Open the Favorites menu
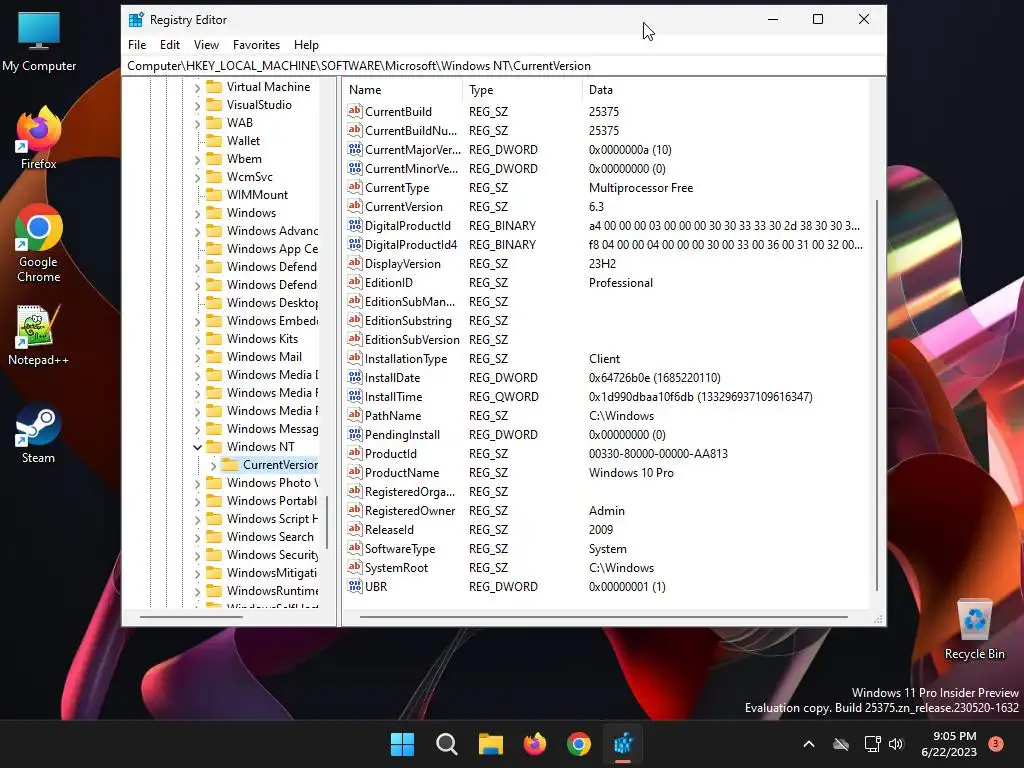The width and height of the screenshot is (1024, 768). click(x=257, y=45)
